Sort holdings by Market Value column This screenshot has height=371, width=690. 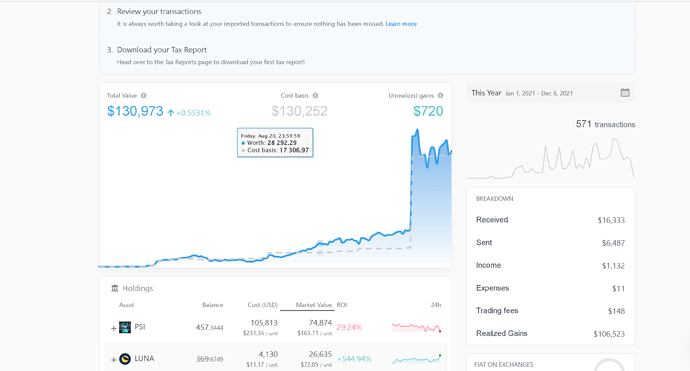click(x=314, y=305)
